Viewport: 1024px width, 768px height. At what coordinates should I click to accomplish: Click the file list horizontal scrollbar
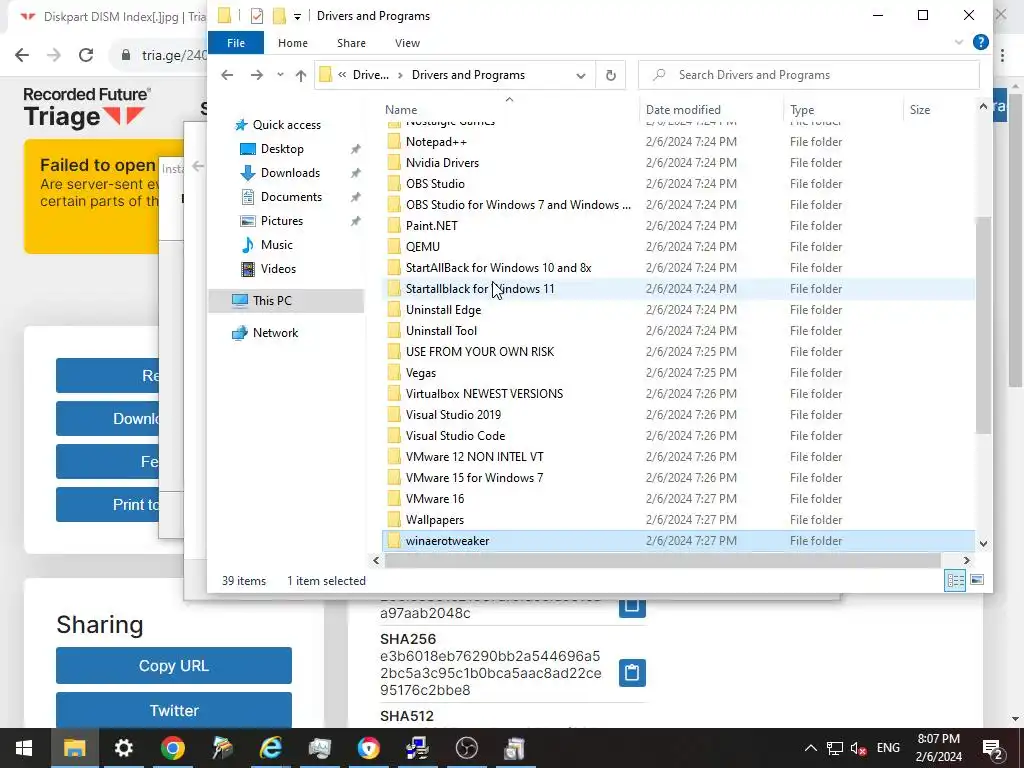[x=662, y=560]
